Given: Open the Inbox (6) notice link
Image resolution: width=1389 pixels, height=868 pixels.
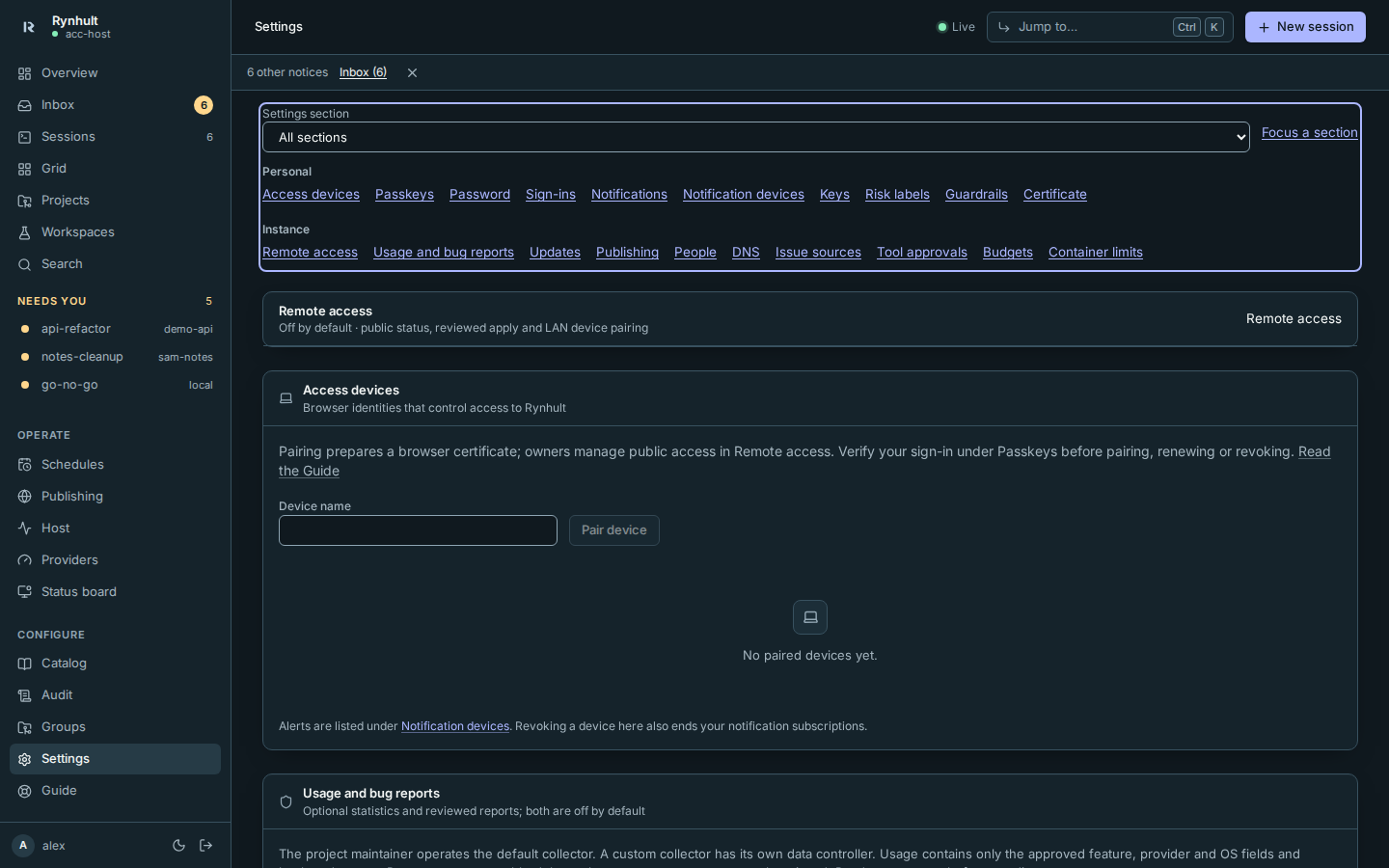Looking at the screenshot, I should click(363, 72).
